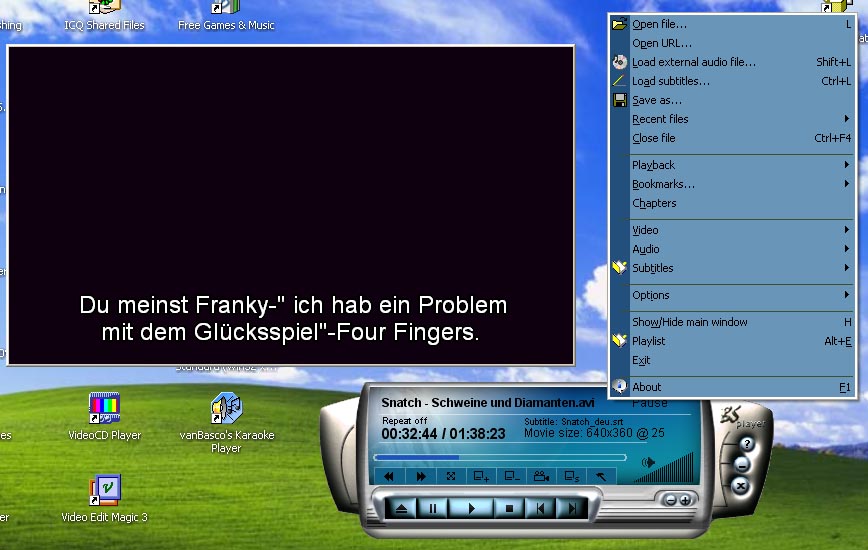868x550 pixels.
Task: Click the round plus button near volume
Action: 685,500
